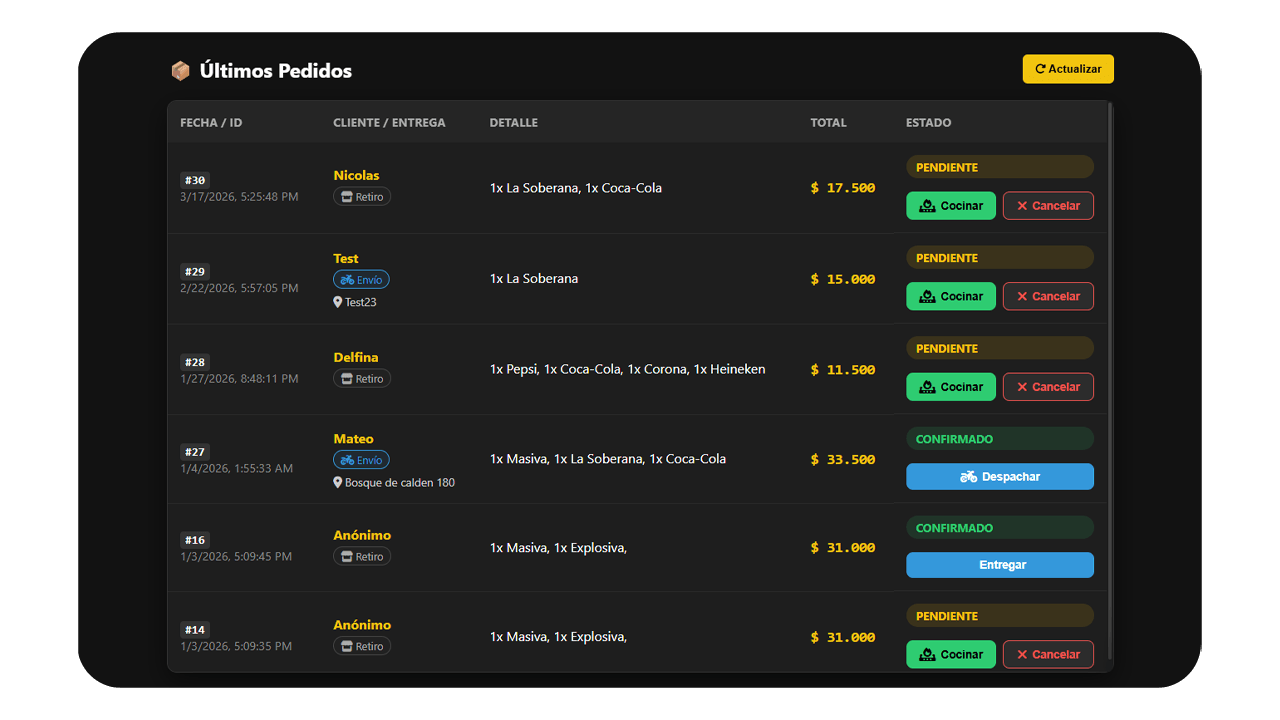The width and height of the screenshot is (1280, 720).
Task: Click the PENDIENTE status badge of order #28
Action: (999, 348)
